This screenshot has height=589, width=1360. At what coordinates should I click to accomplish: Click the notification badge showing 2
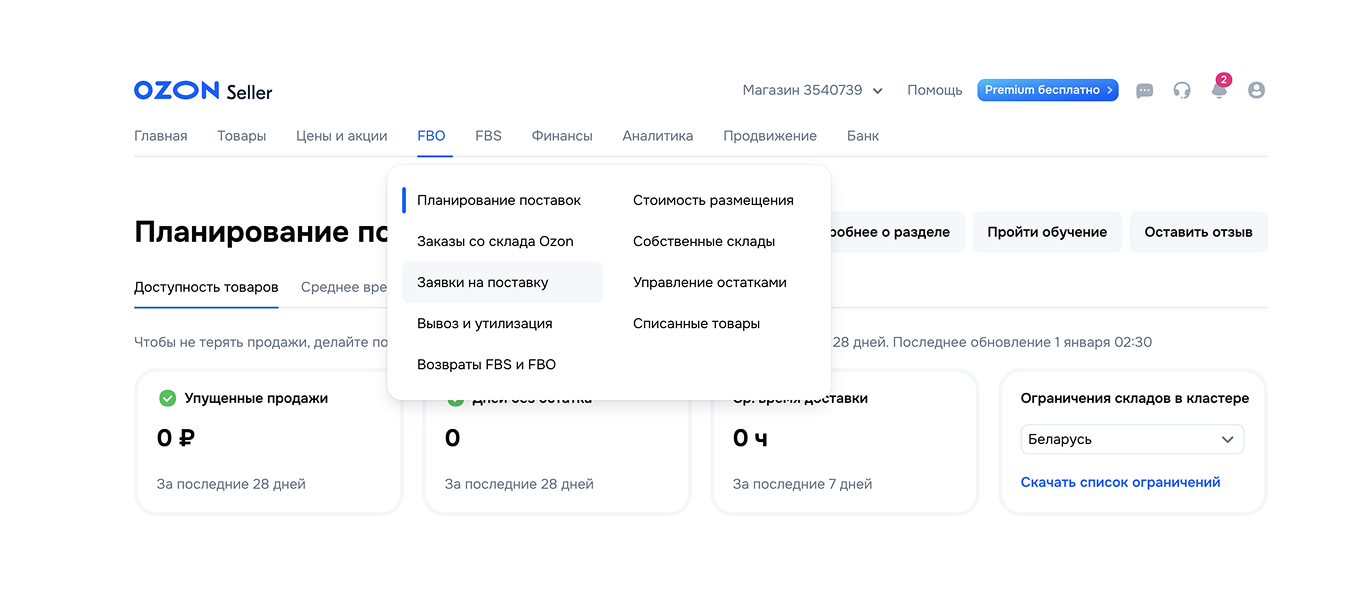click(x=1223, y=78)
